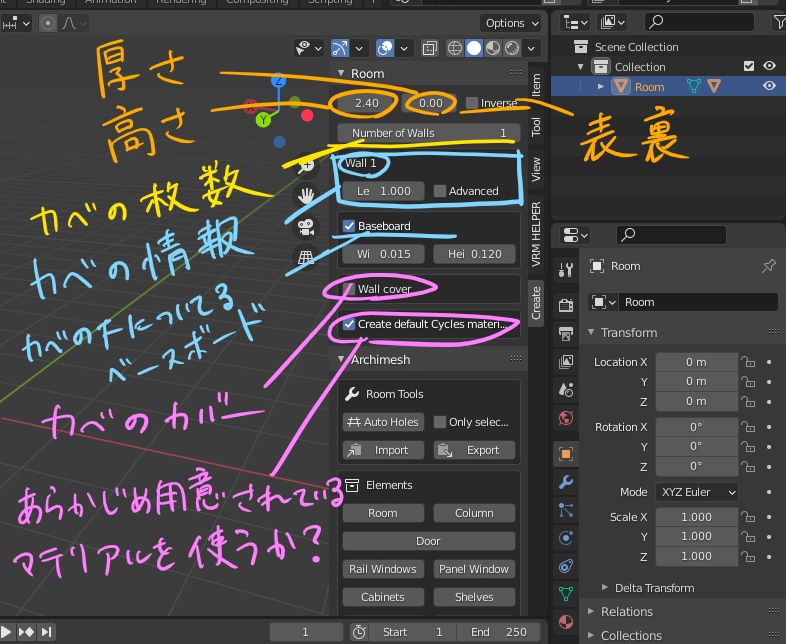Select solid viewport shading

coord(474,48)
